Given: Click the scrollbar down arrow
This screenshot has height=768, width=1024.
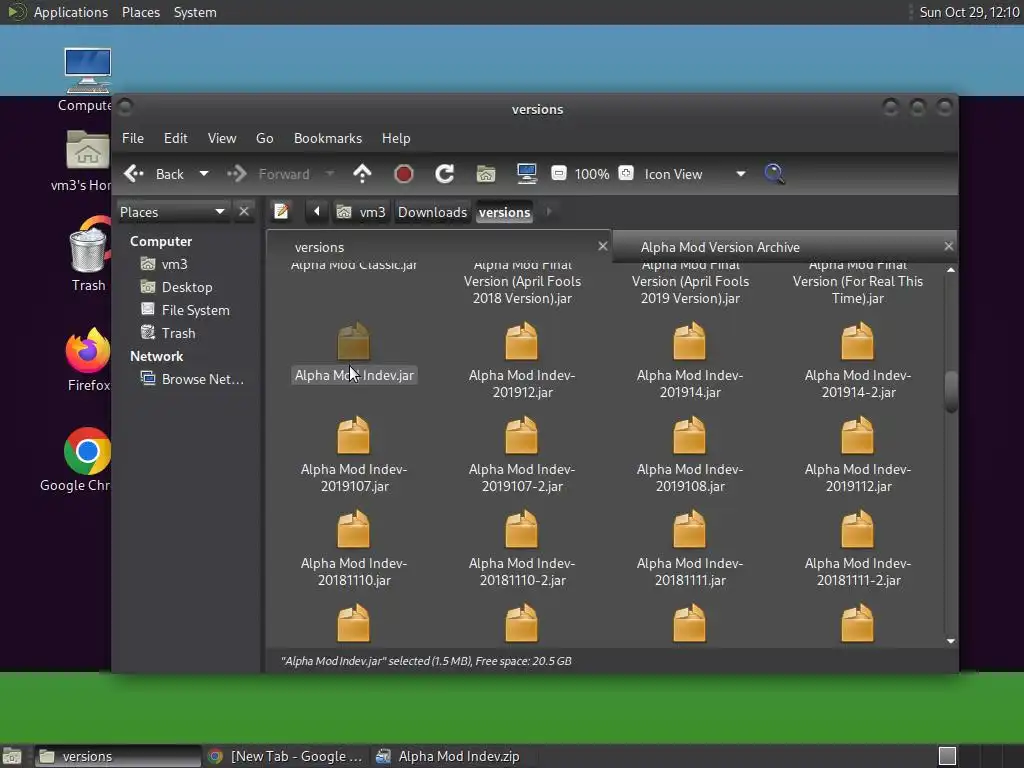Looking at the screenshot, I should point(951,641).
